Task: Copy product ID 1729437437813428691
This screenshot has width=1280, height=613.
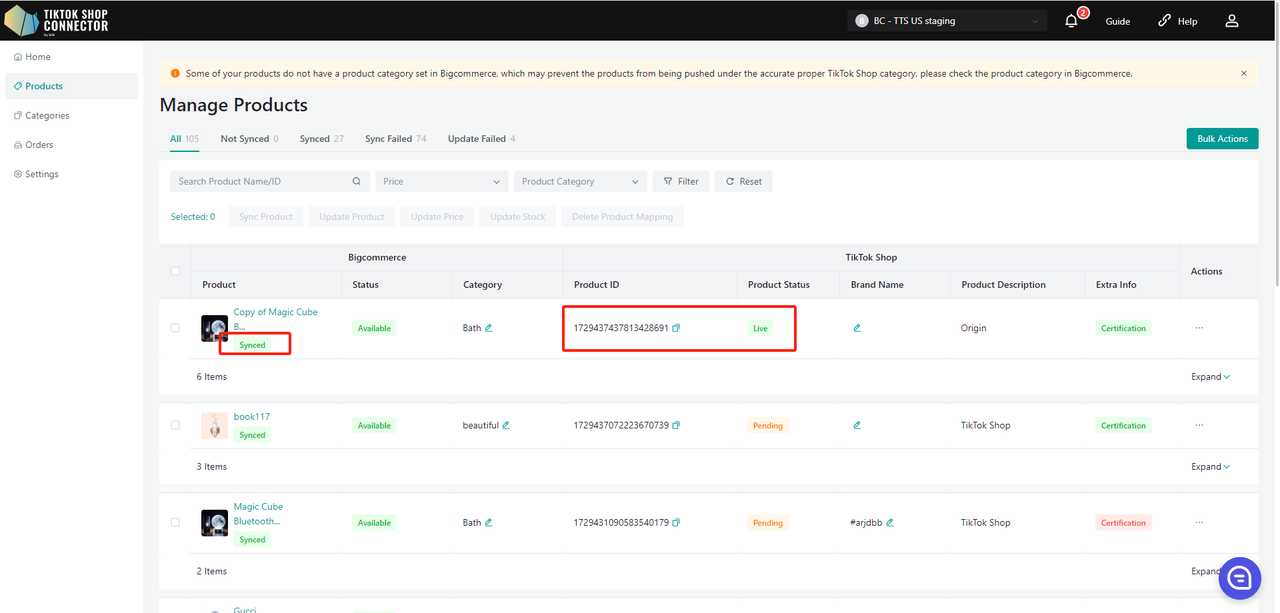Action: (x=676, y=328)
